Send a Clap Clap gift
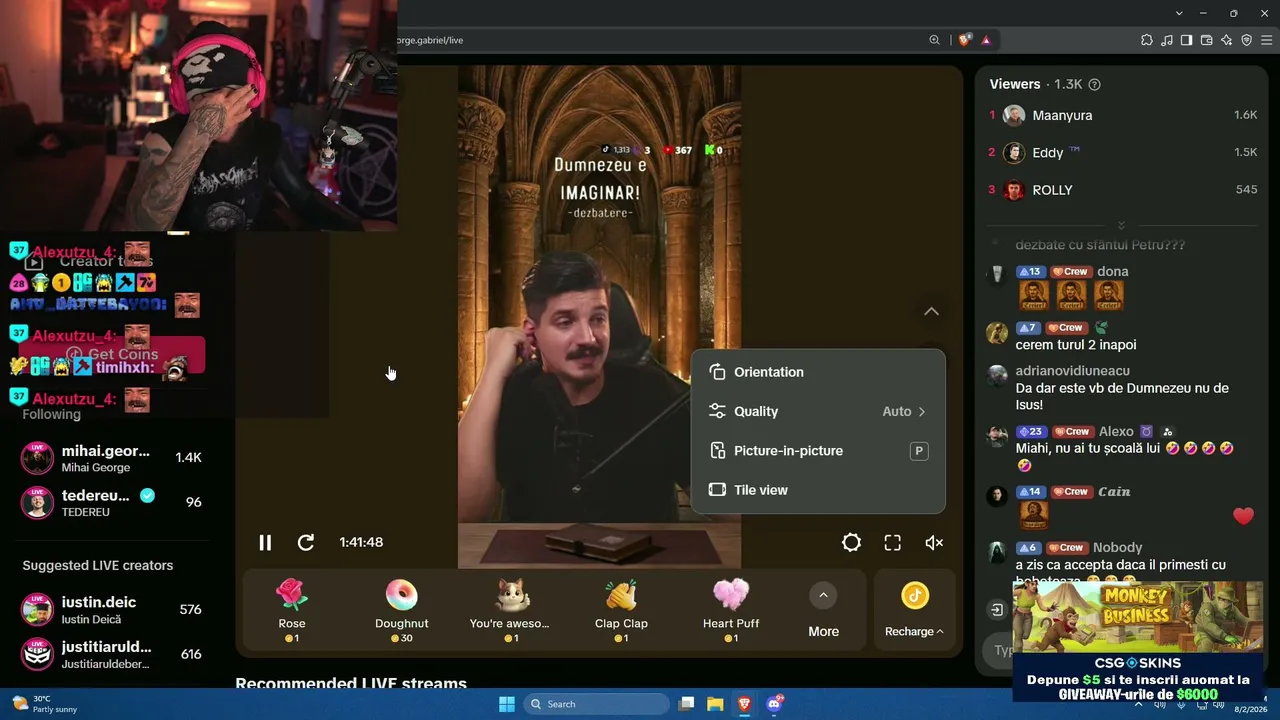The image size is (1280, 720). pos(621,610)
